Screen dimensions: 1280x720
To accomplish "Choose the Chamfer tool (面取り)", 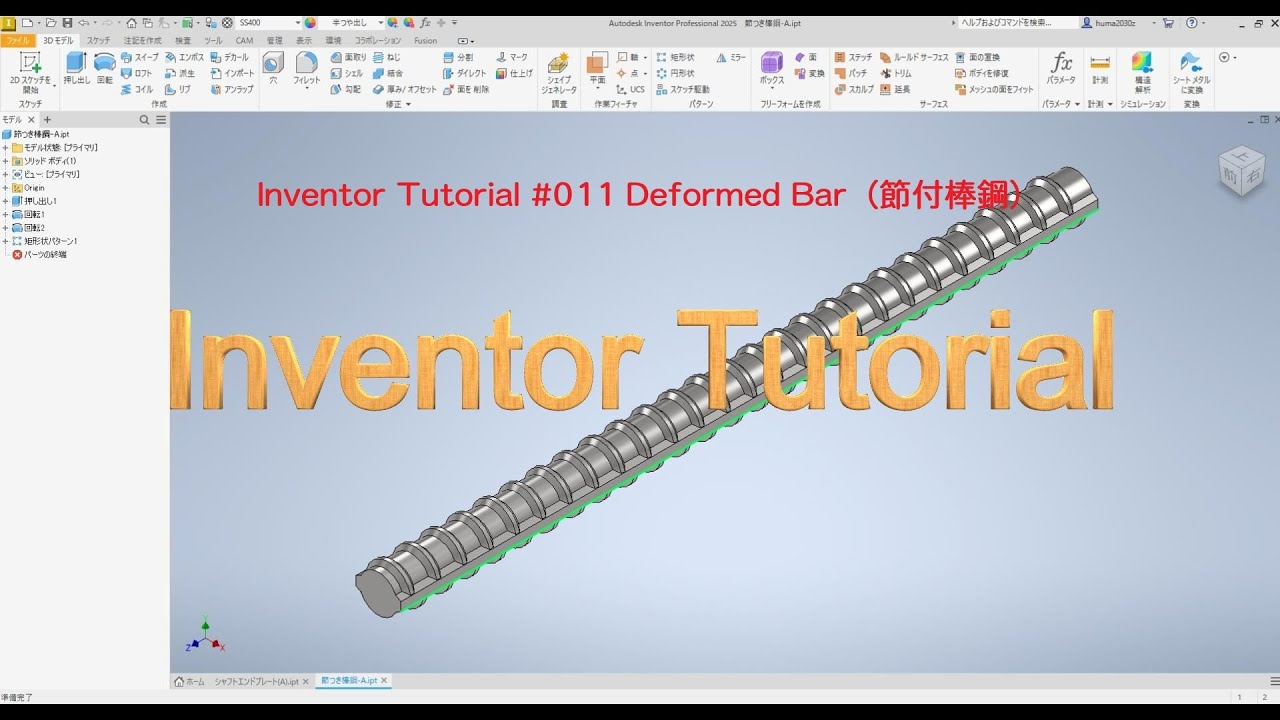I will [348, 58].
